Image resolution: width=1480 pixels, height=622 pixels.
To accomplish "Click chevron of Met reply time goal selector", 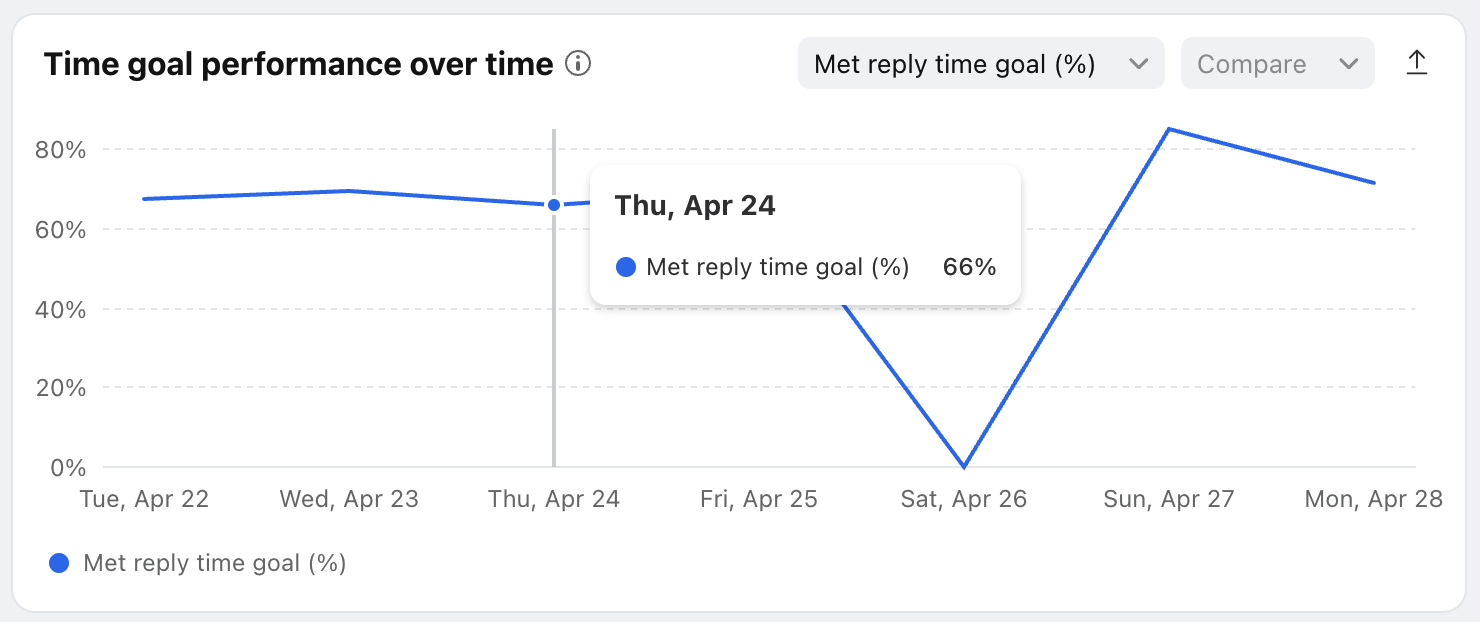I will [x=1138, y=64].
